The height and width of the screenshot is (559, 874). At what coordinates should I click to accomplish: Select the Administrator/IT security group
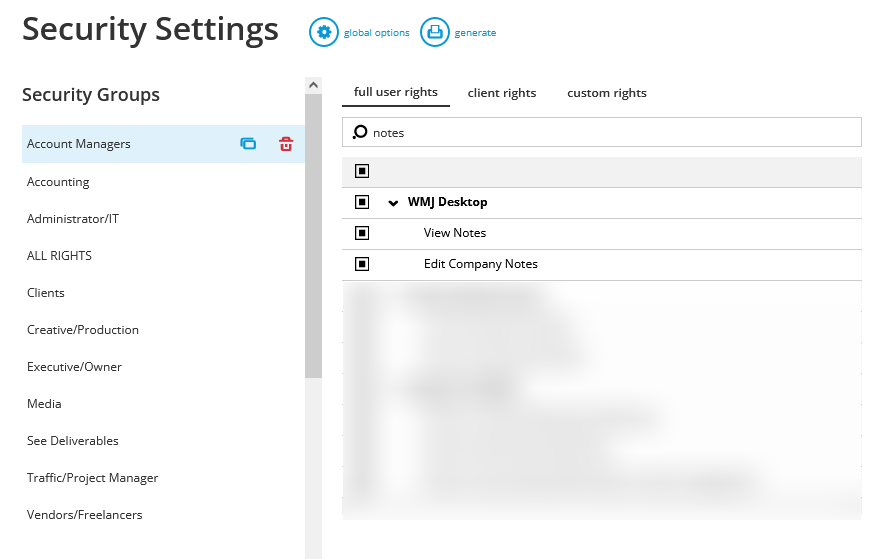click(73, 218)
